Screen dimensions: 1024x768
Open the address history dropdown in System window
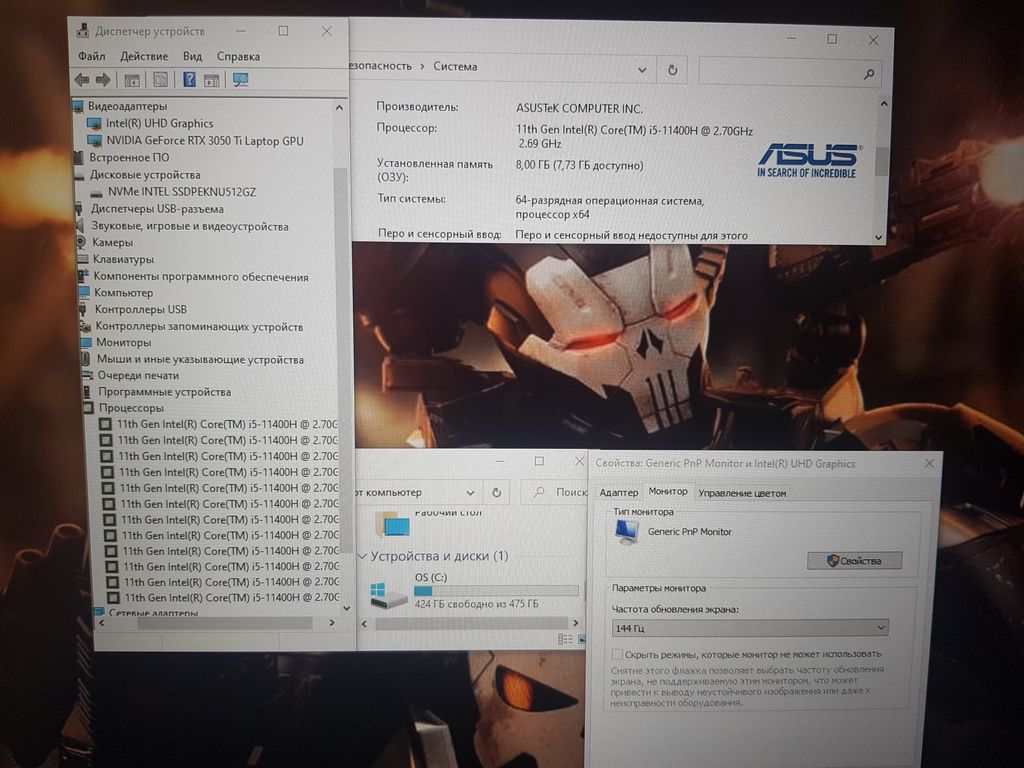[x=644, y=70]
